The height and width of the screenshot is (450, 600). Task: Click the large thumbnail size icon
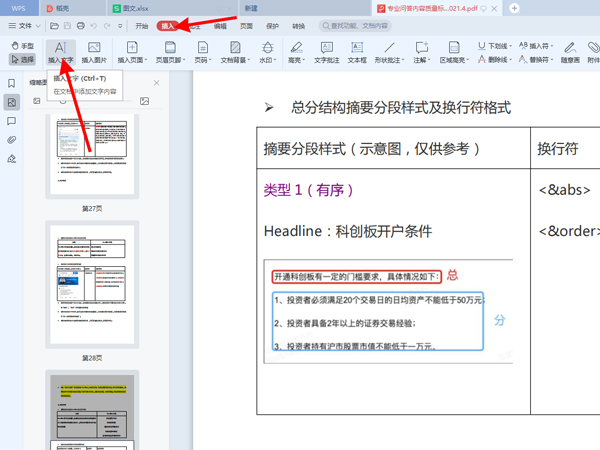click(145, 101)
